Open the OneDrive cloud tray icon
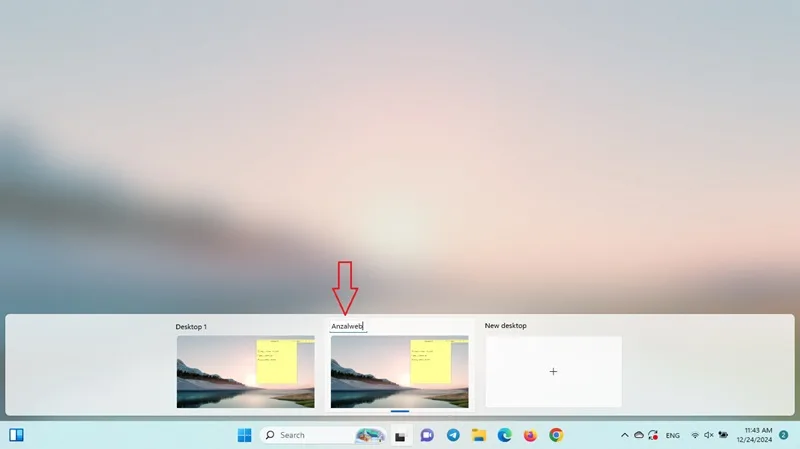Screen dimensions: 800x449 [639, 435]
